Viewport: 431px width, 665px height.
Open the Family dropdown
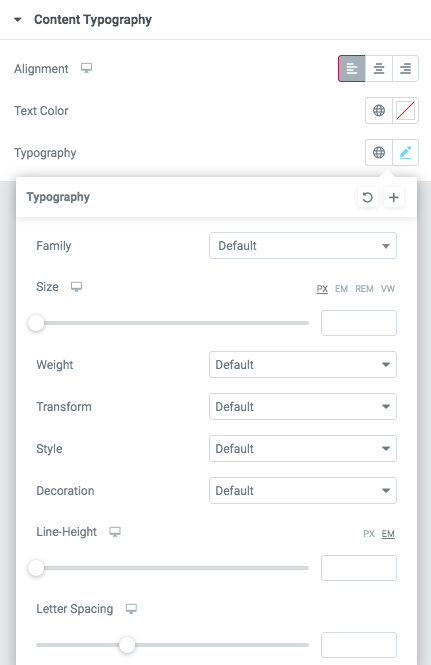303,246
